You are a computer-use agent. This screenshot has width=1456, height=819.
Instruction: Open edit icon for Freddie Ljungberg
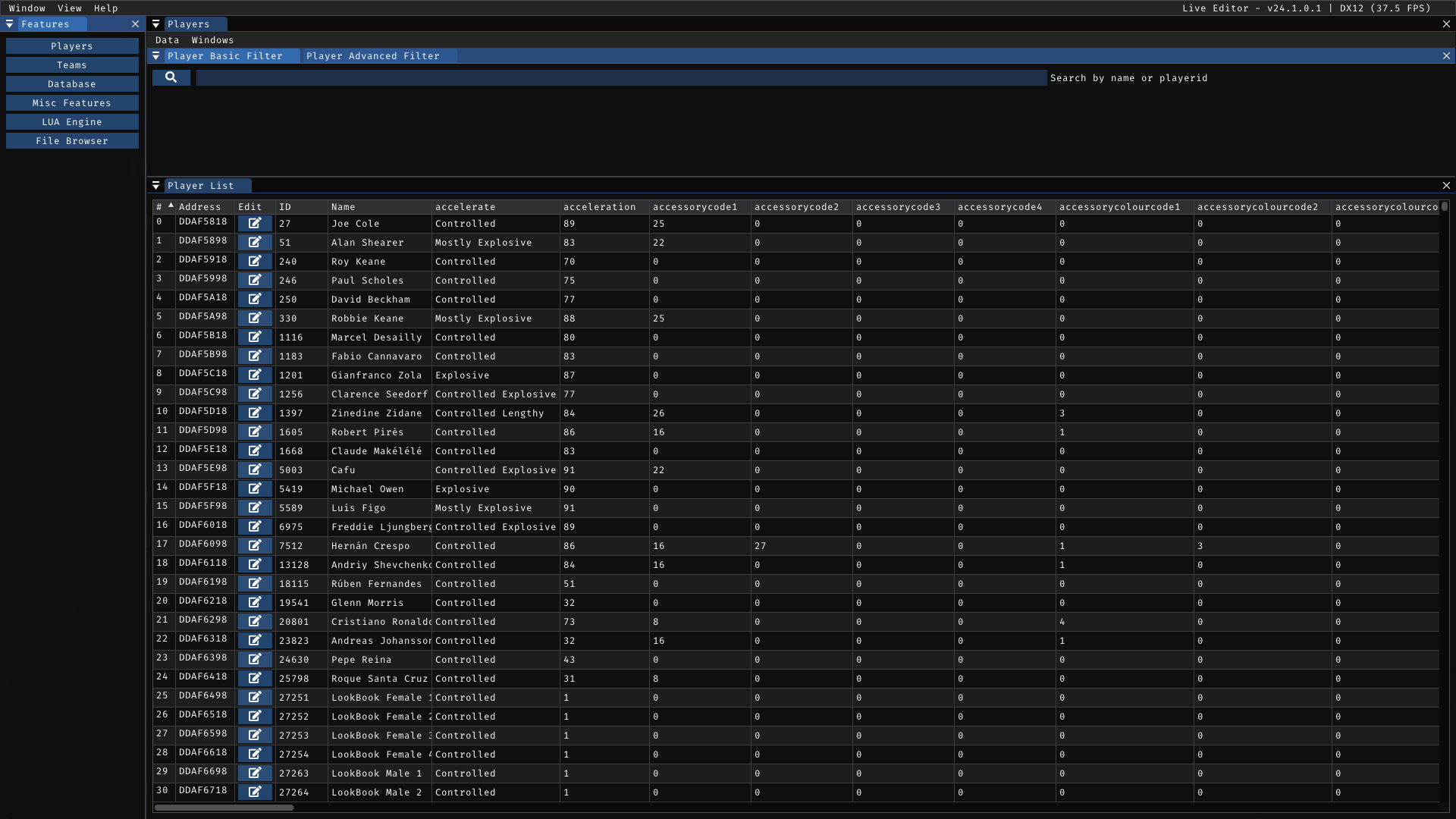[x=255, y=527]
